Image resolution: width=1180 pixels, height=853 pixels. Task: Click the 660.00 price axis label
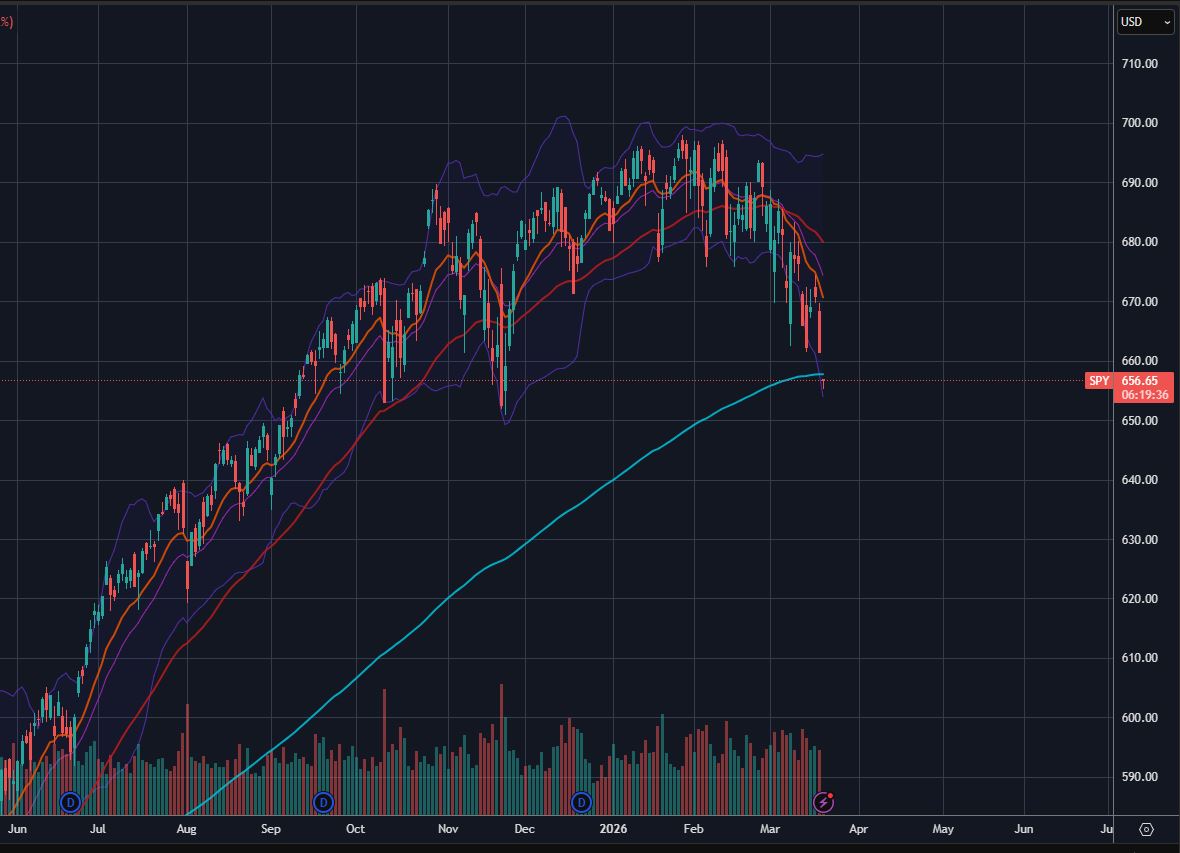(1139, 361)
